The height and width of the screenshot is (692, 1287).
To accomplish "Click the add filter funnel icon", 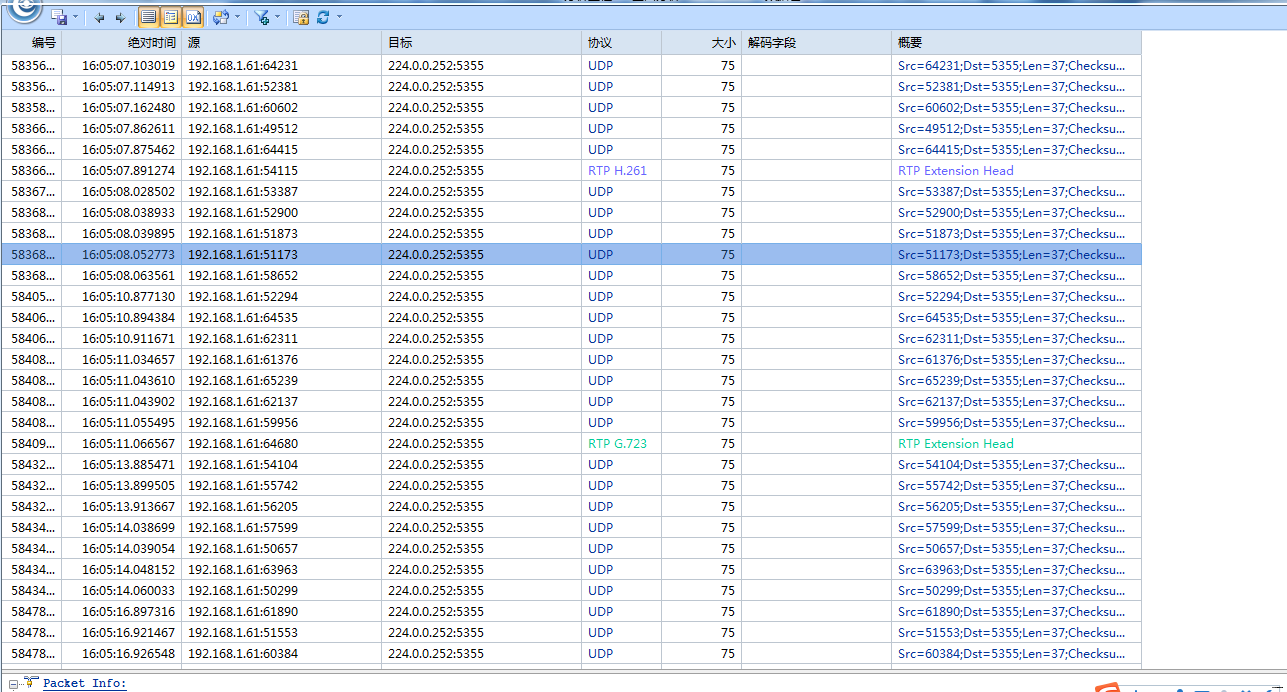I will point(261,17).
